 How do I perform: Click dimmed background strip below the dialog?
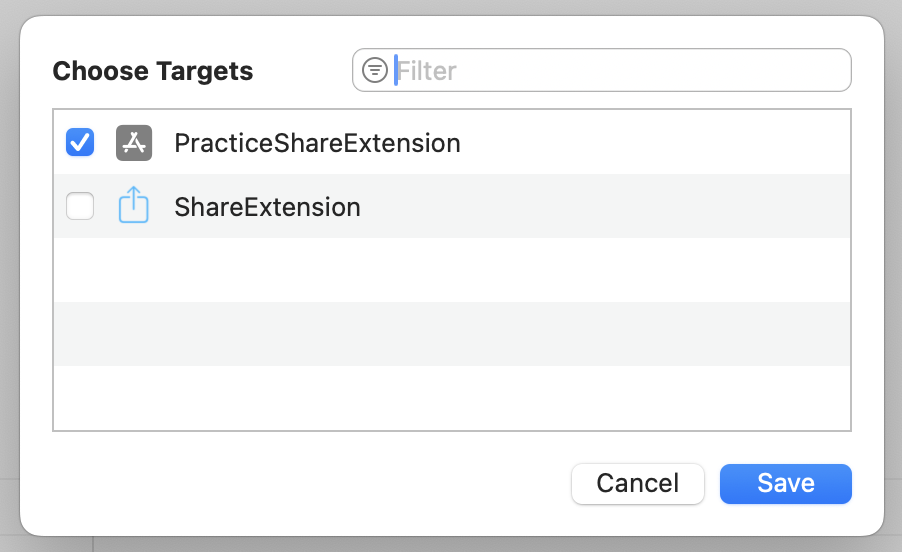(450, 544)
